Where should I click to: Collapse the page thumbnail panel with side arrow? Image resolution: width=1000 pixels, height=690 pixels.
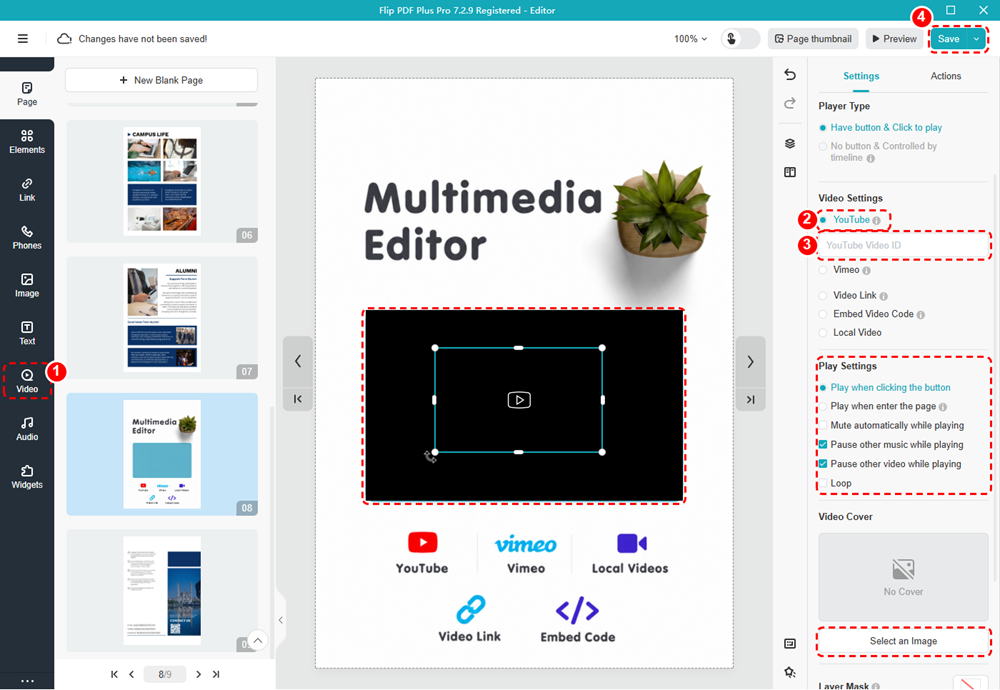[x=281, y=620]
